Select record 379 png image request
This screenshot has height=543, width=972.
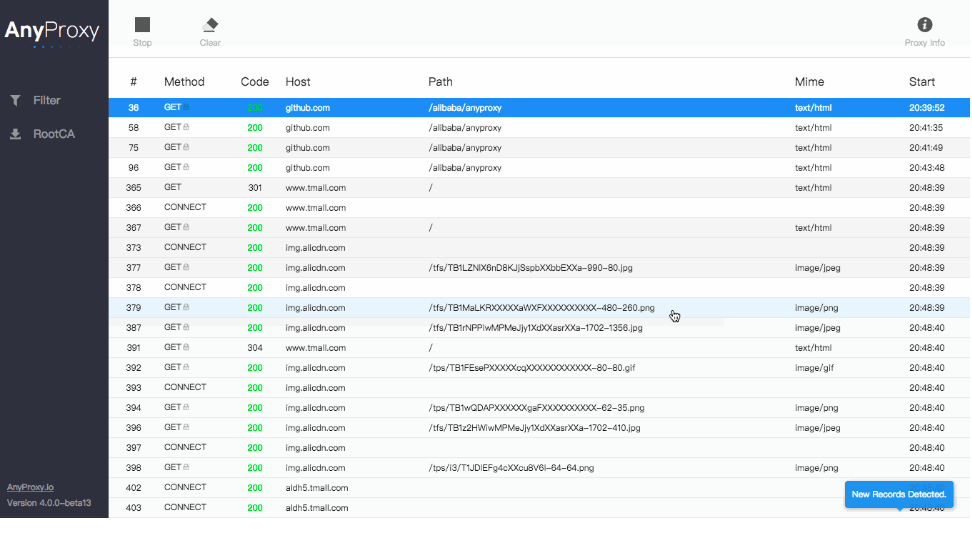tap(539, 307)
